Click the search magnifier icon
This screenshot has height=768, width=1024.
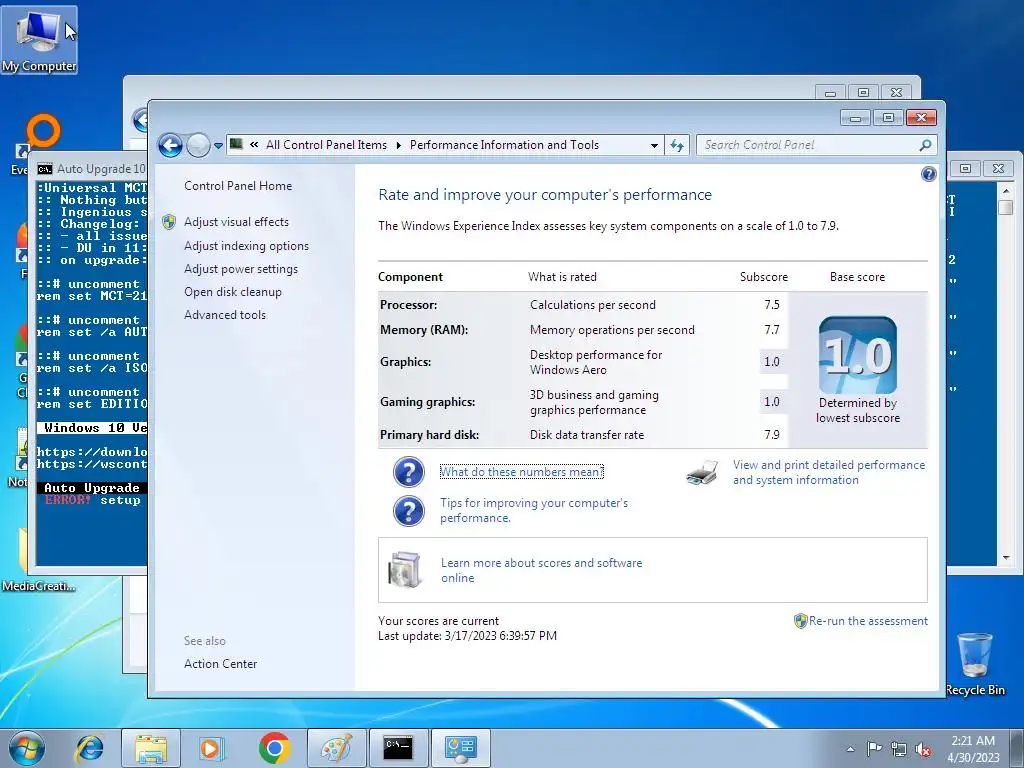[925, 145]
